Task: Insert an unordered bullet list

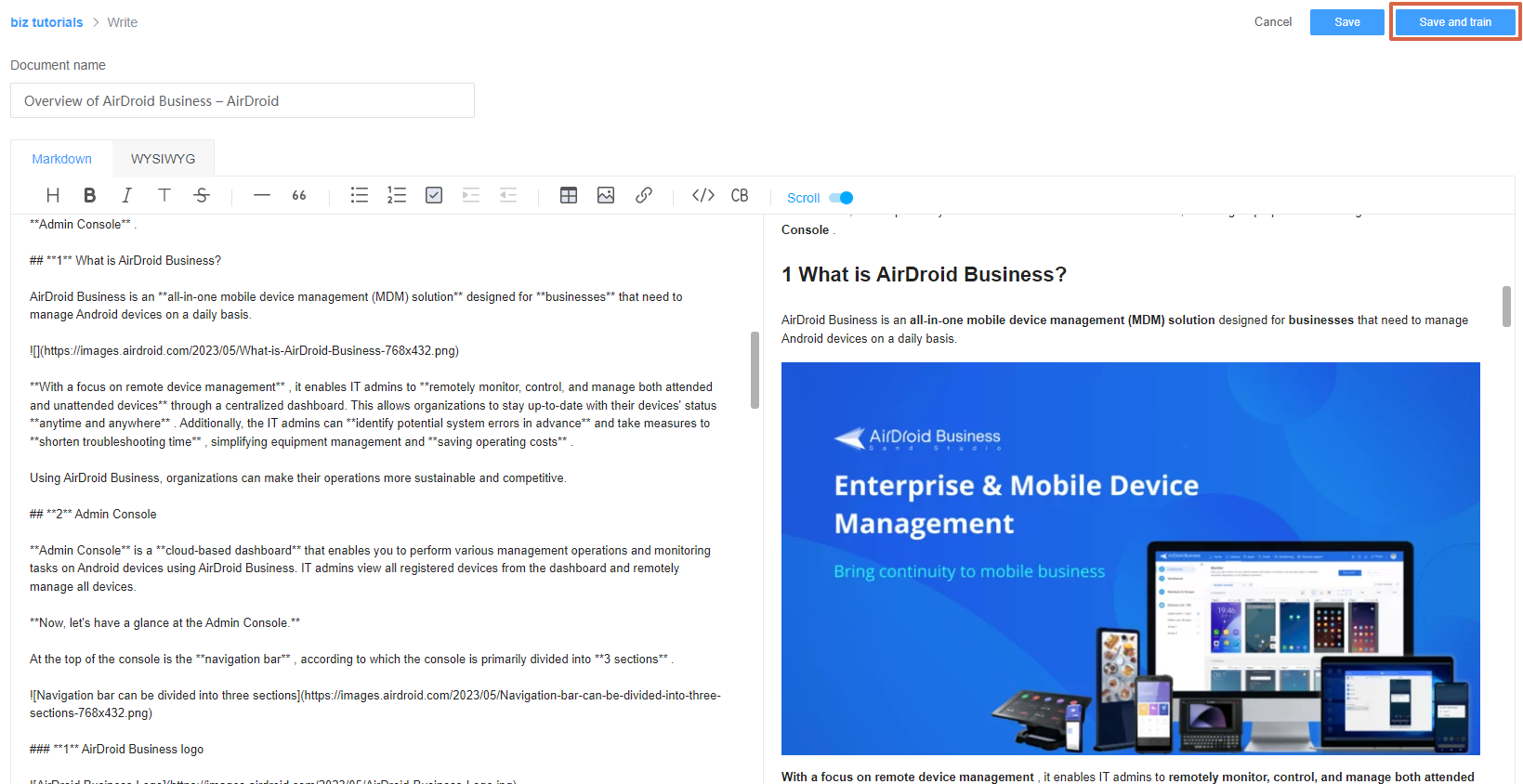Action: click(360, 195)
